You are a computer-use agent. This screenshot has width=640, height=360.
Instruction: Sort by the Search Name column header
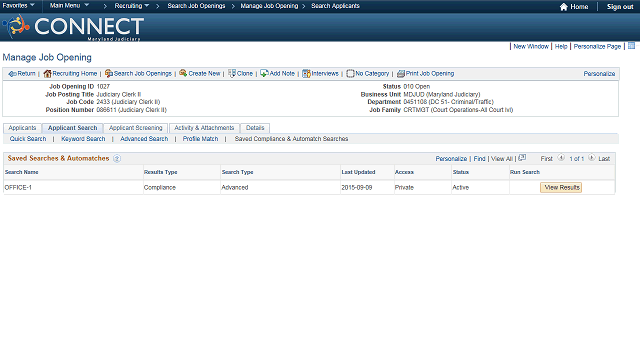click(x=22, y=172)
